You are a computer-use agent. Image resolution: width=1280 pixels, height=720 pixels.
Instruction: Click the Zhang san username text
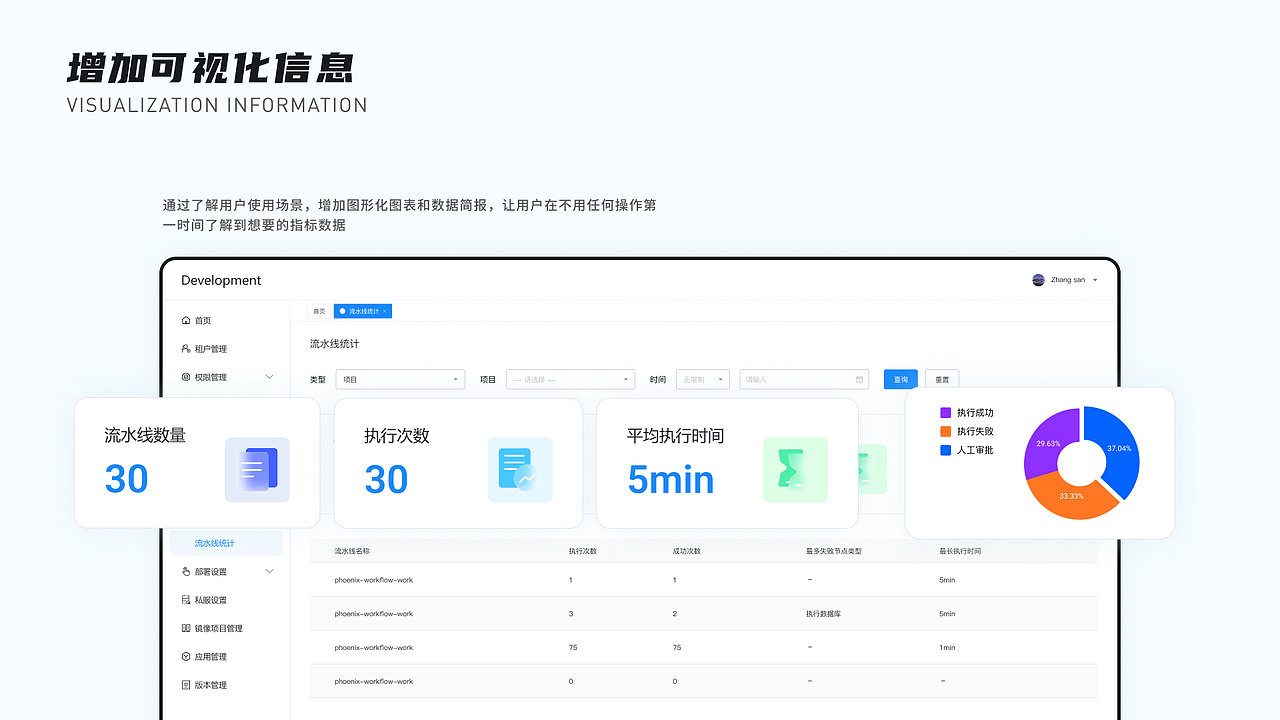[x=1068, y=280]
